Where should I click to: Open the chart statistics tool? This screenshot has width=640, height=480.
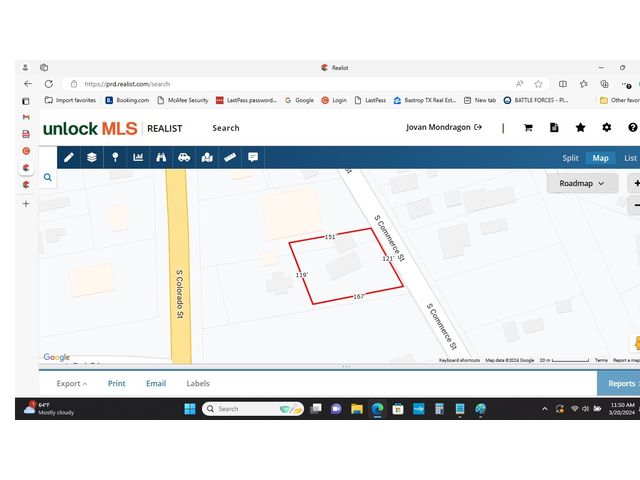(138, 157)
